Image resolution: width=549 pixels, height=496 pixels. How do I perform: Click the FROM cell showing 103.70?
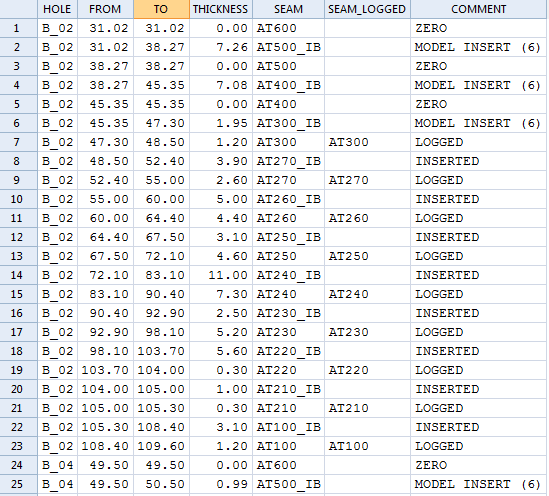tap(105, 370)
